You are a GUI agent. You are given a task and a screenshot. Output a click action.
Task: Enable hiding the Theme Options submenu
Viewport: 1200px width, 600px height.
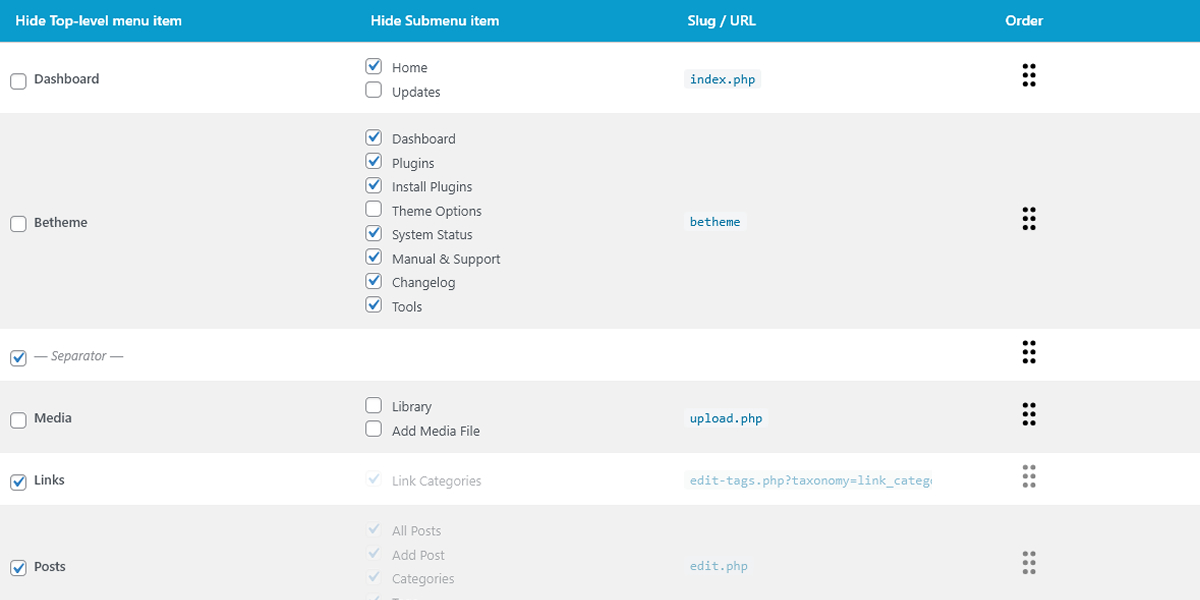[374, 209]
